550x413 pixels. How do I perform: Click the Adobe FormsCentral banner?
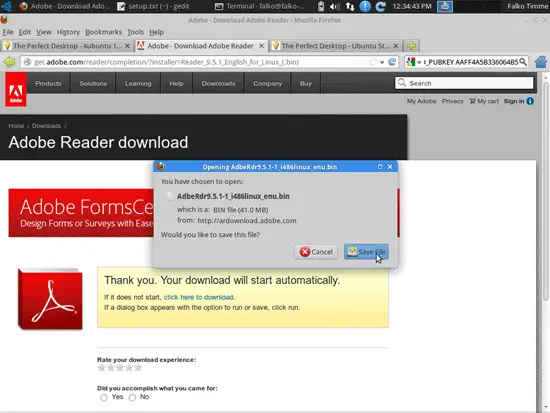(81, 213)
